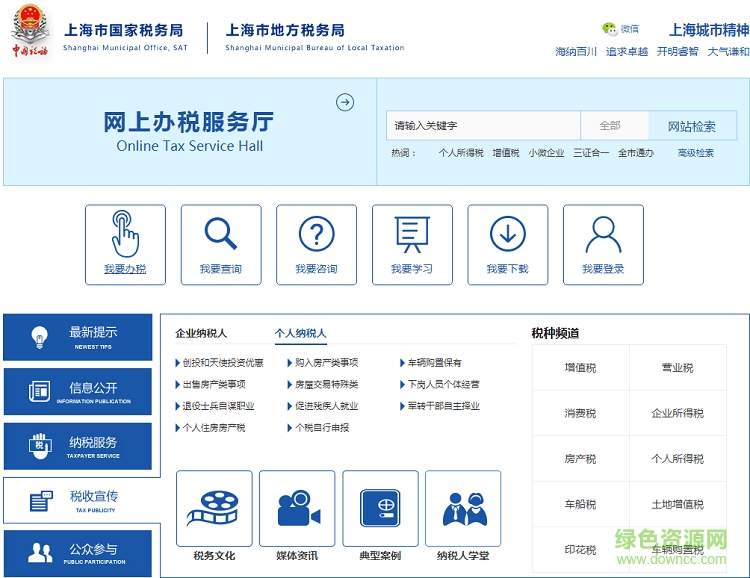
Task: Switch to the 企业纳税人 tab
Action: (201, 333)
